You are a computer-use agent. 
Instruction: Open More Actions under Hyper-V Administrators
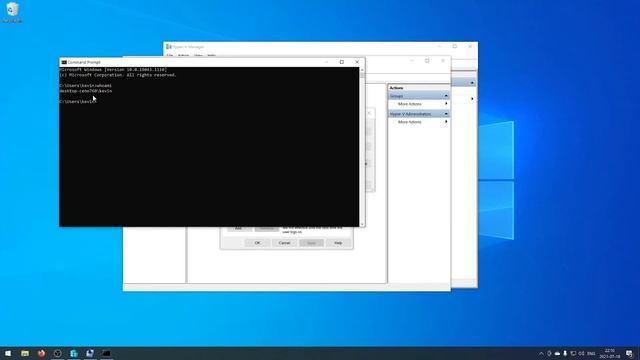[x=409, y=122]
